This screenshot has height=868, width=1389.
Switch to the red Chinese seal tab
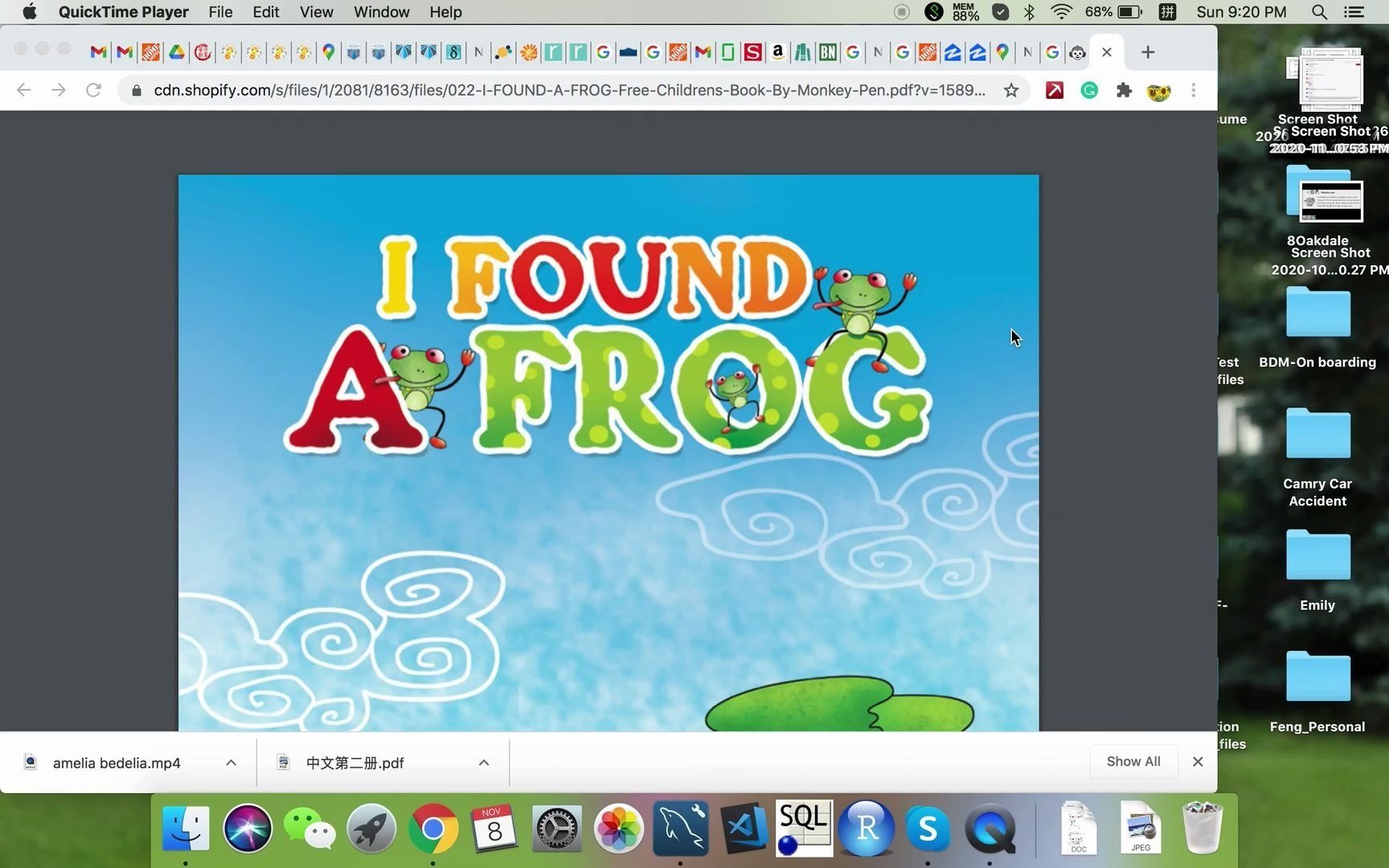[x=203, y=52]
